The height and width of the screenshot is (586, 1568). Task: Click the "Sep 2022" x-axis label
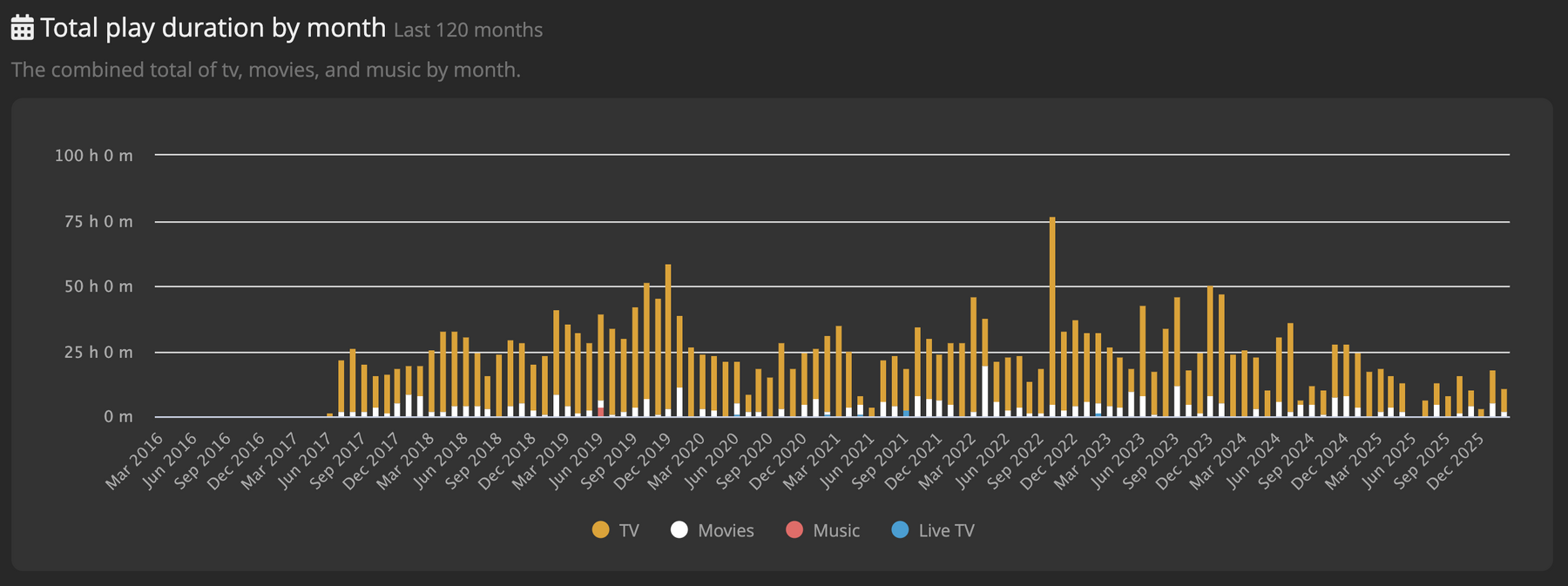[1016, 460]
